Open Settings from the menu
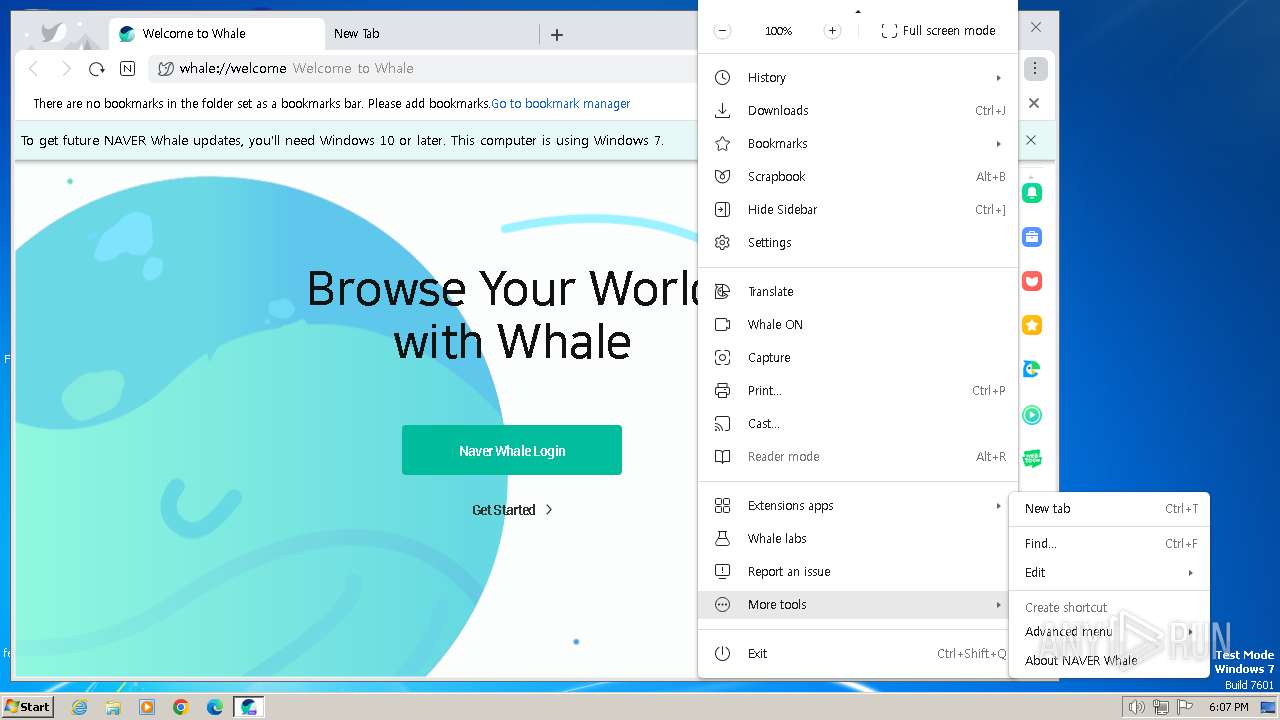Viewport: 1280px width, 720px height. (858, 243)
